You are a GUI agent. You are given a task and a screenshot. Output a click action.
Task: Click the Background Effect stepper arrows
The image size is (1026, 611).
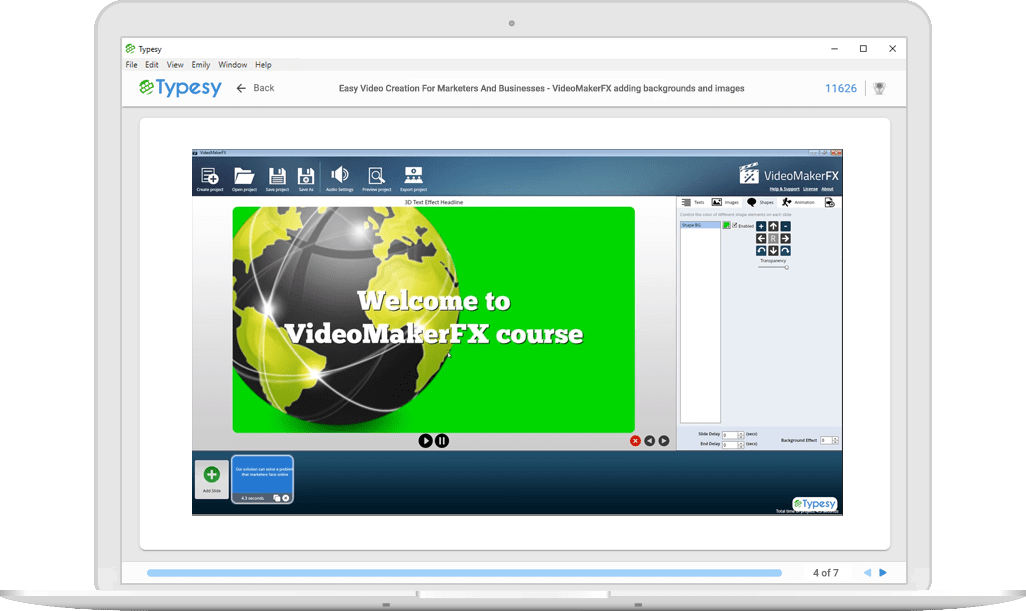point(836,440)
